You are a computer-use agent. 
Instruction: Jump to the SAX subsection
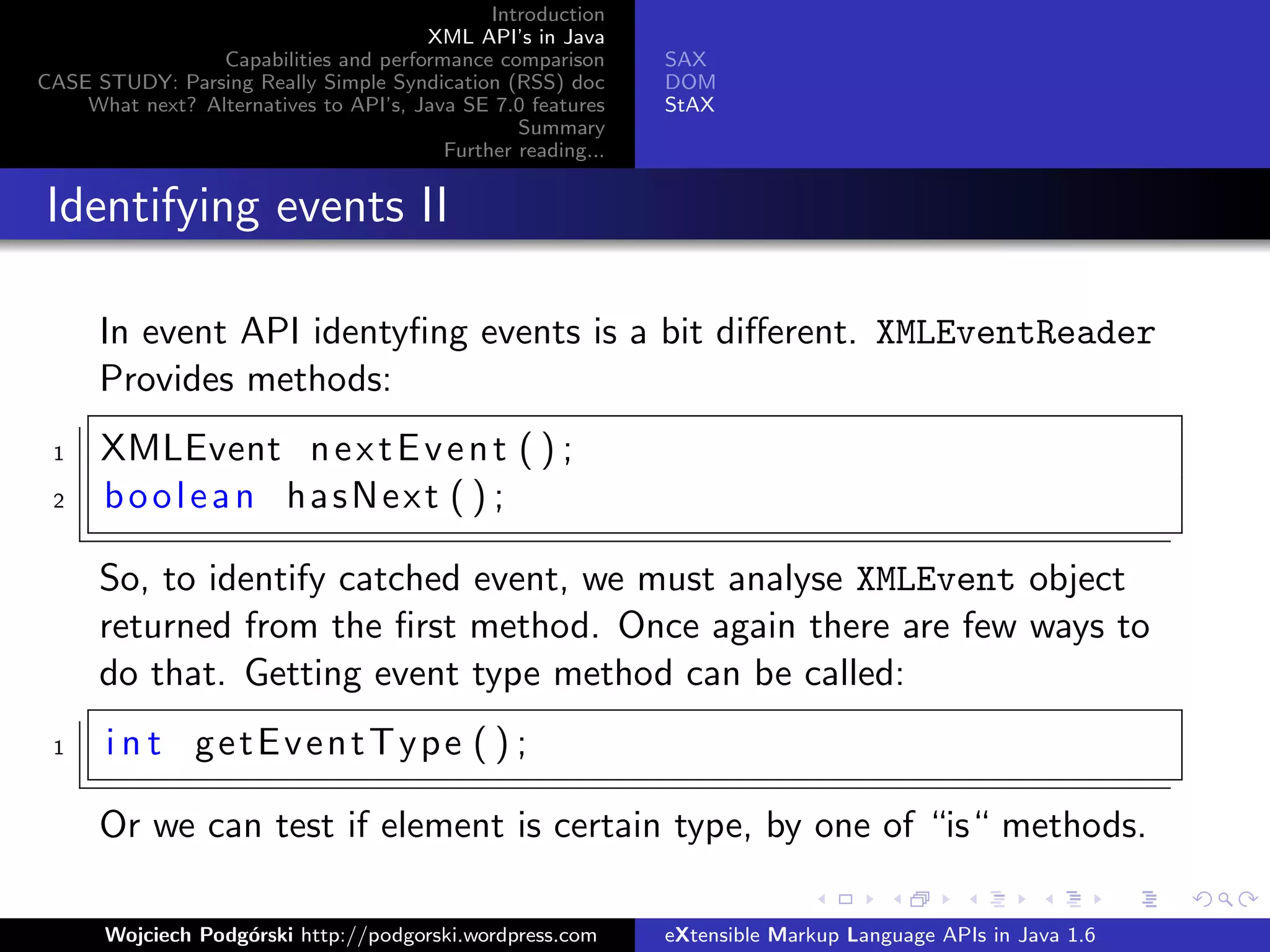(685, 59)
